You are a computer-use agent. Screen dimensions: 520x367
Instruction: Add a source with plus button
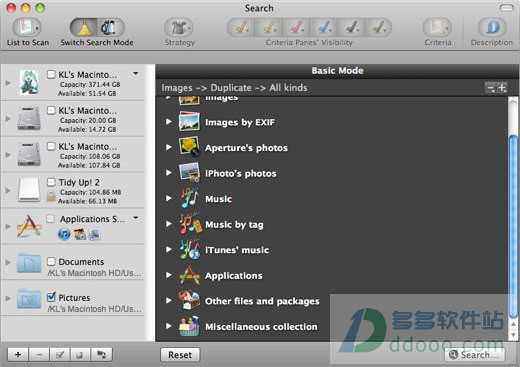(18, 354)
